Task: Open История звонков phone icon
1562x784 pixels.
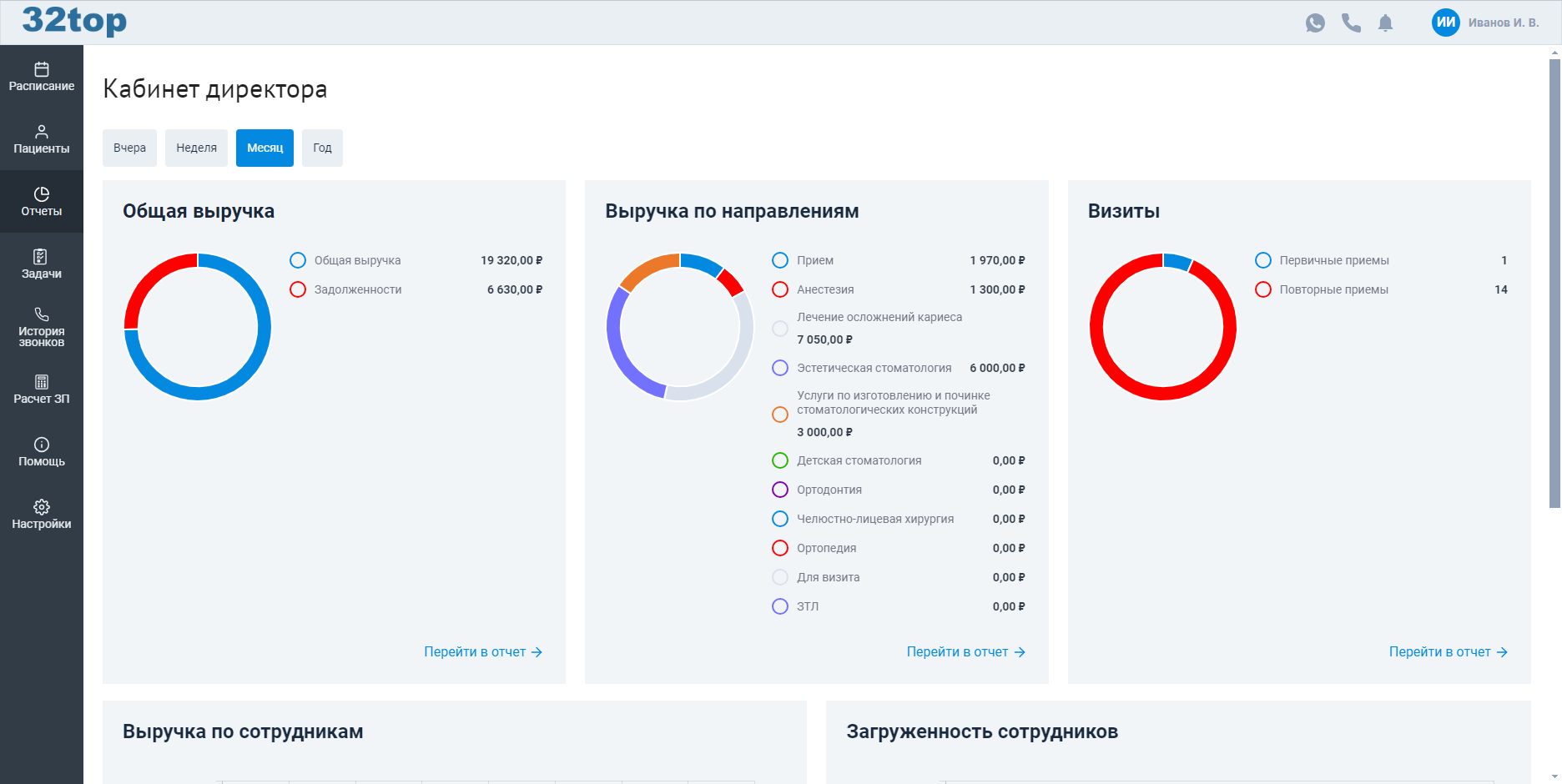Action: pyautogui.click(x=41, y=314)
